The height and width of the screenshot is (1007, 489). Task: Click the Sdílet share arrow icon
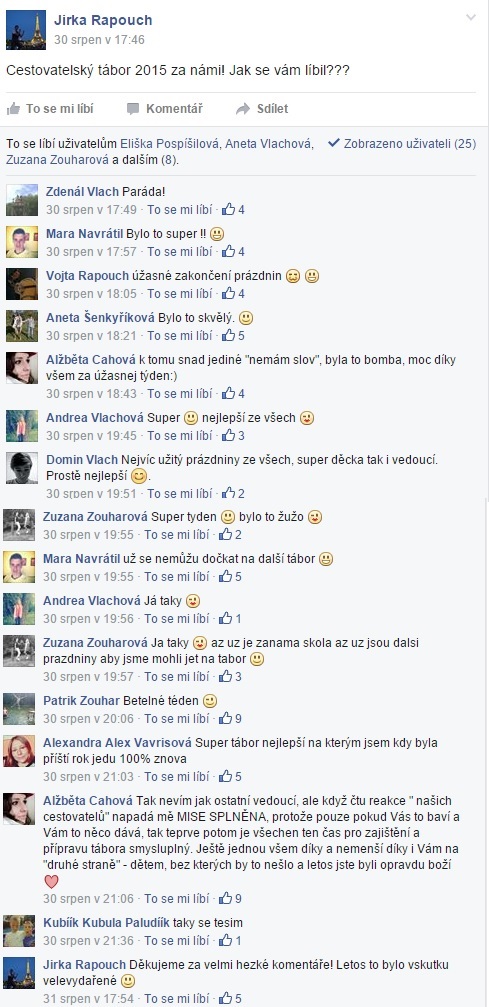pos(243,109)
